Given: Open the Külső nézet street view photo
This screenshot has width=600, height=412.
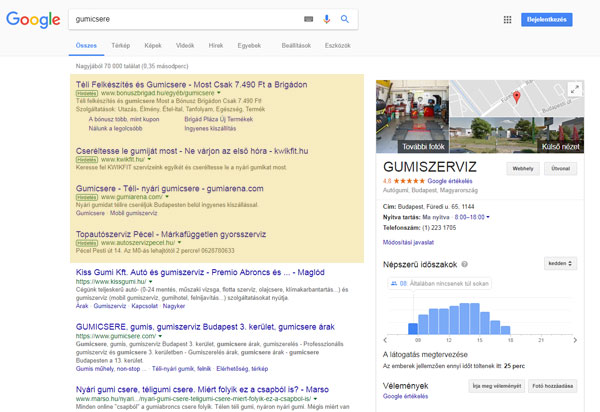Looking at the screenshot, I should (517, 135).
